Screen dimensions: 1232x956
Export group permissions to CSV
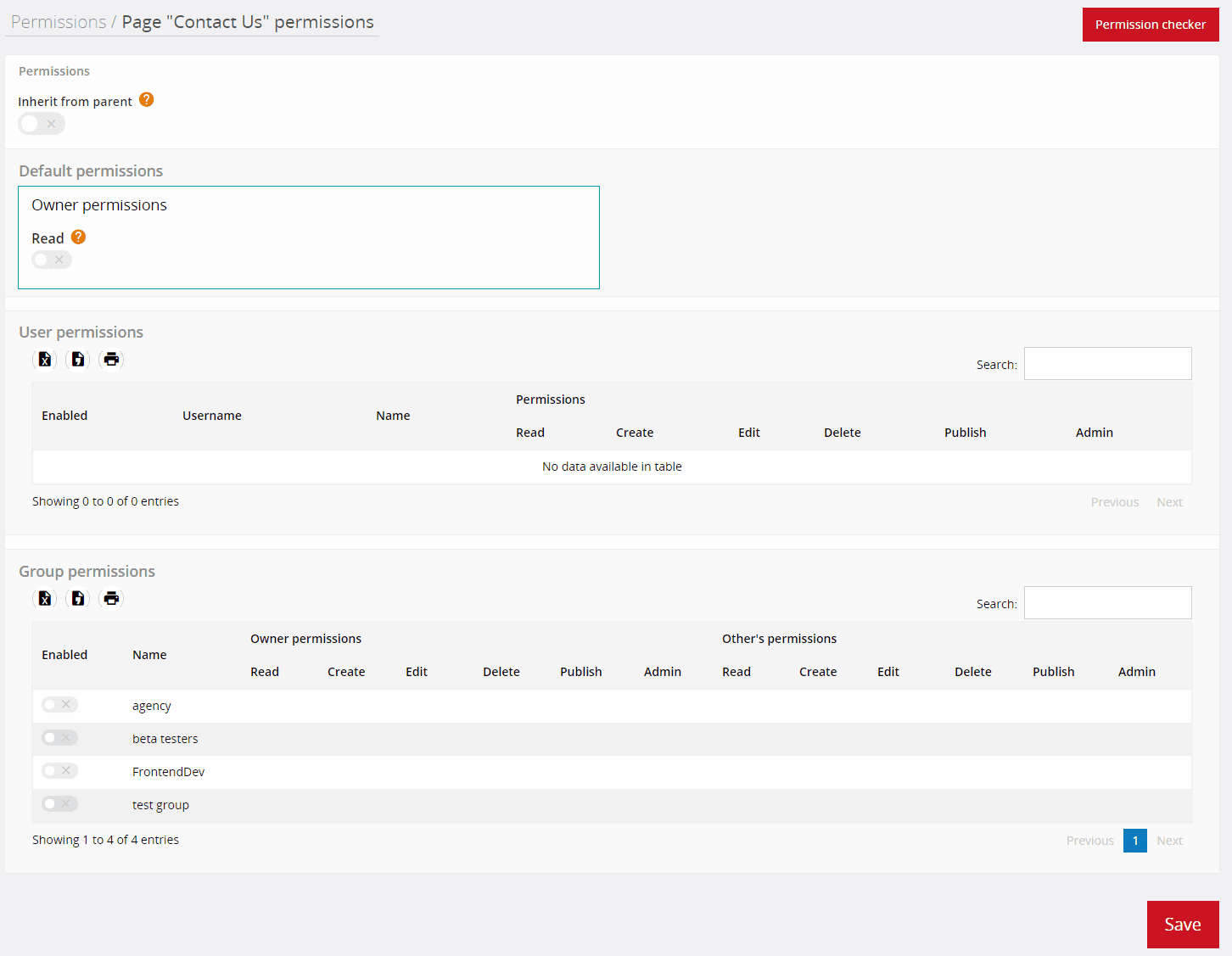pos(77,598)
